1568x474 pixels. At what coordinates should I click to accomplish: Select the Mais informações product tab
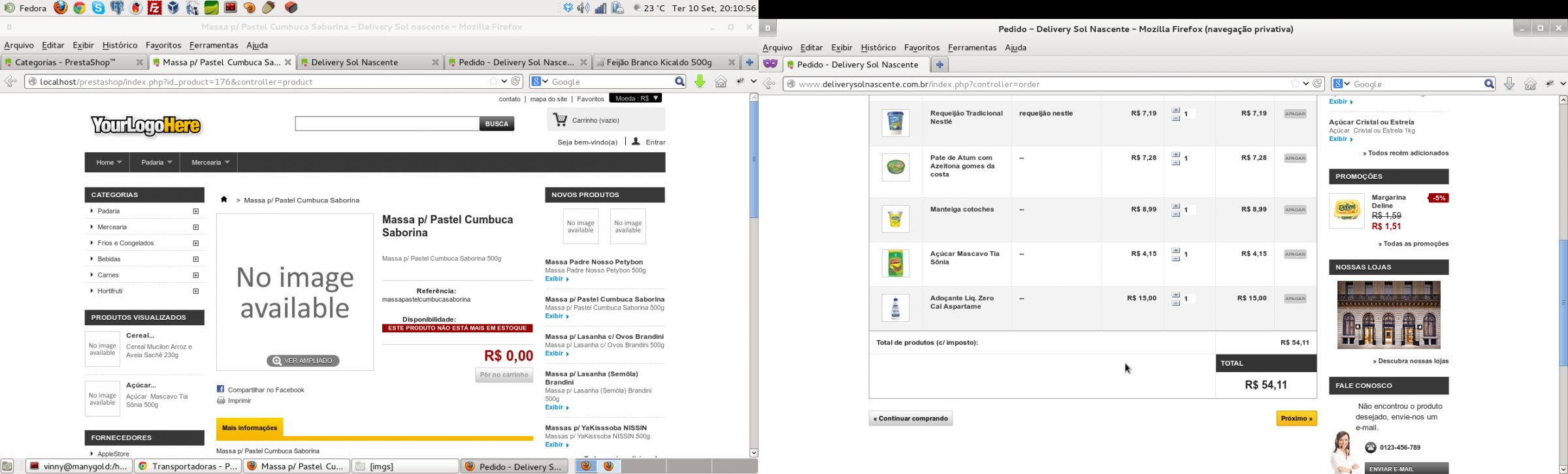(250, 428)
